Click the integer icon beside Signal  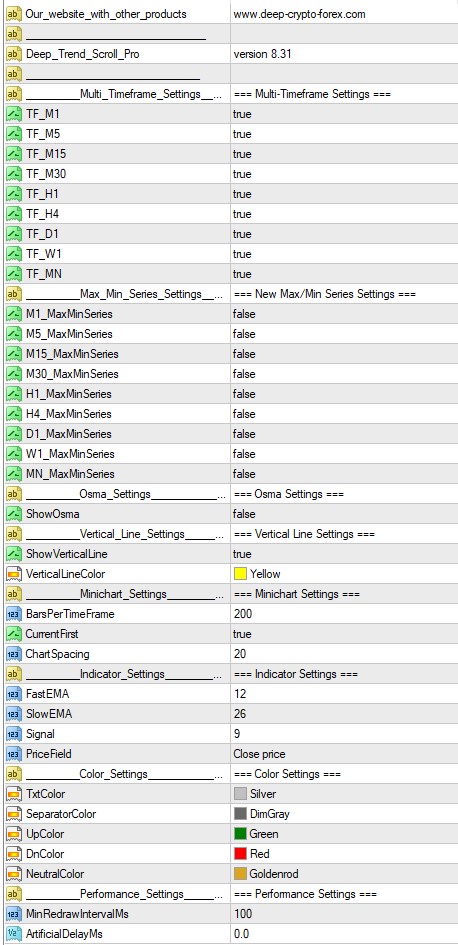13,733
